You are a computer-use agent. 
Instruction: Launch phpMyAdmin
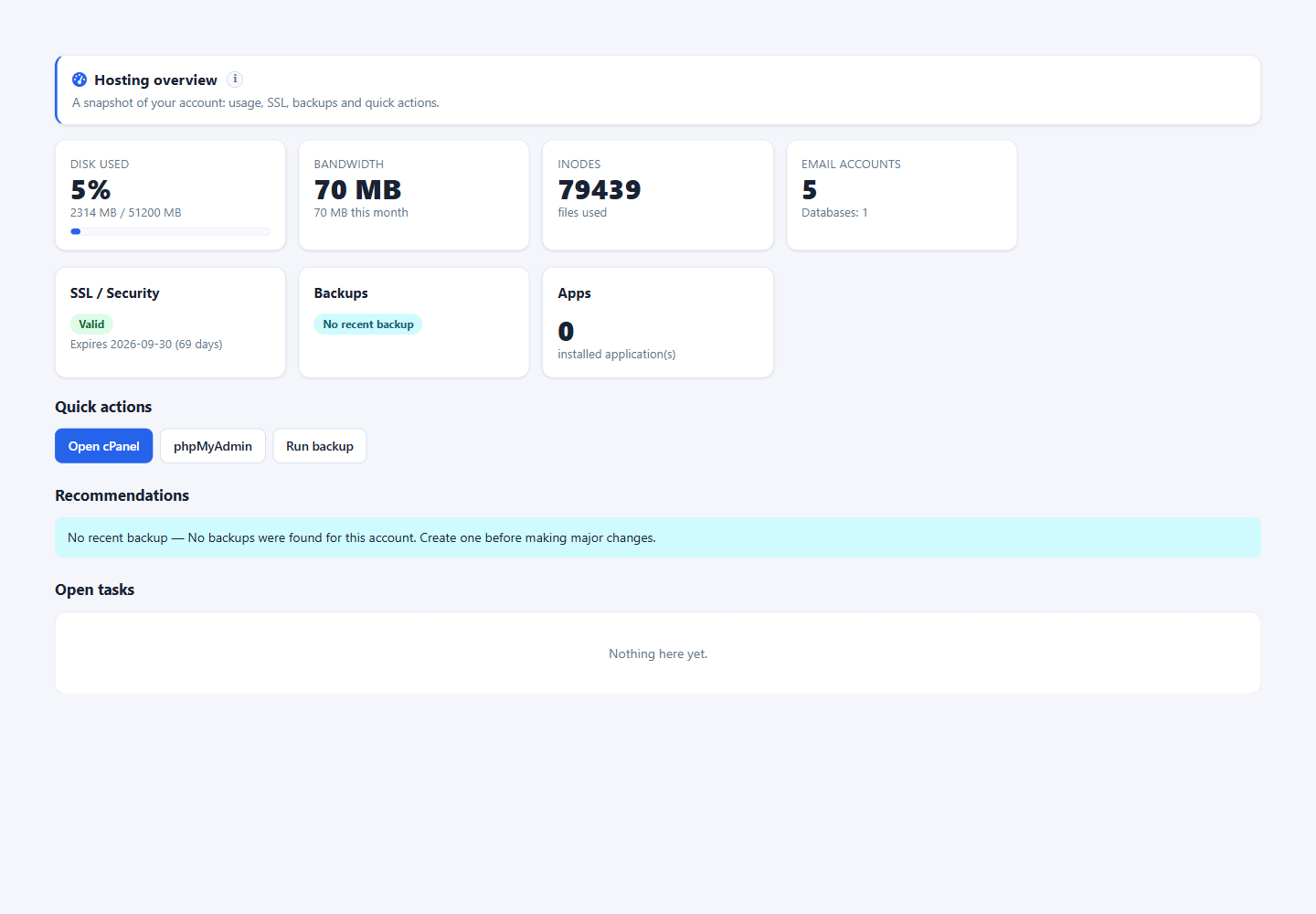click(x=213, y=446)
